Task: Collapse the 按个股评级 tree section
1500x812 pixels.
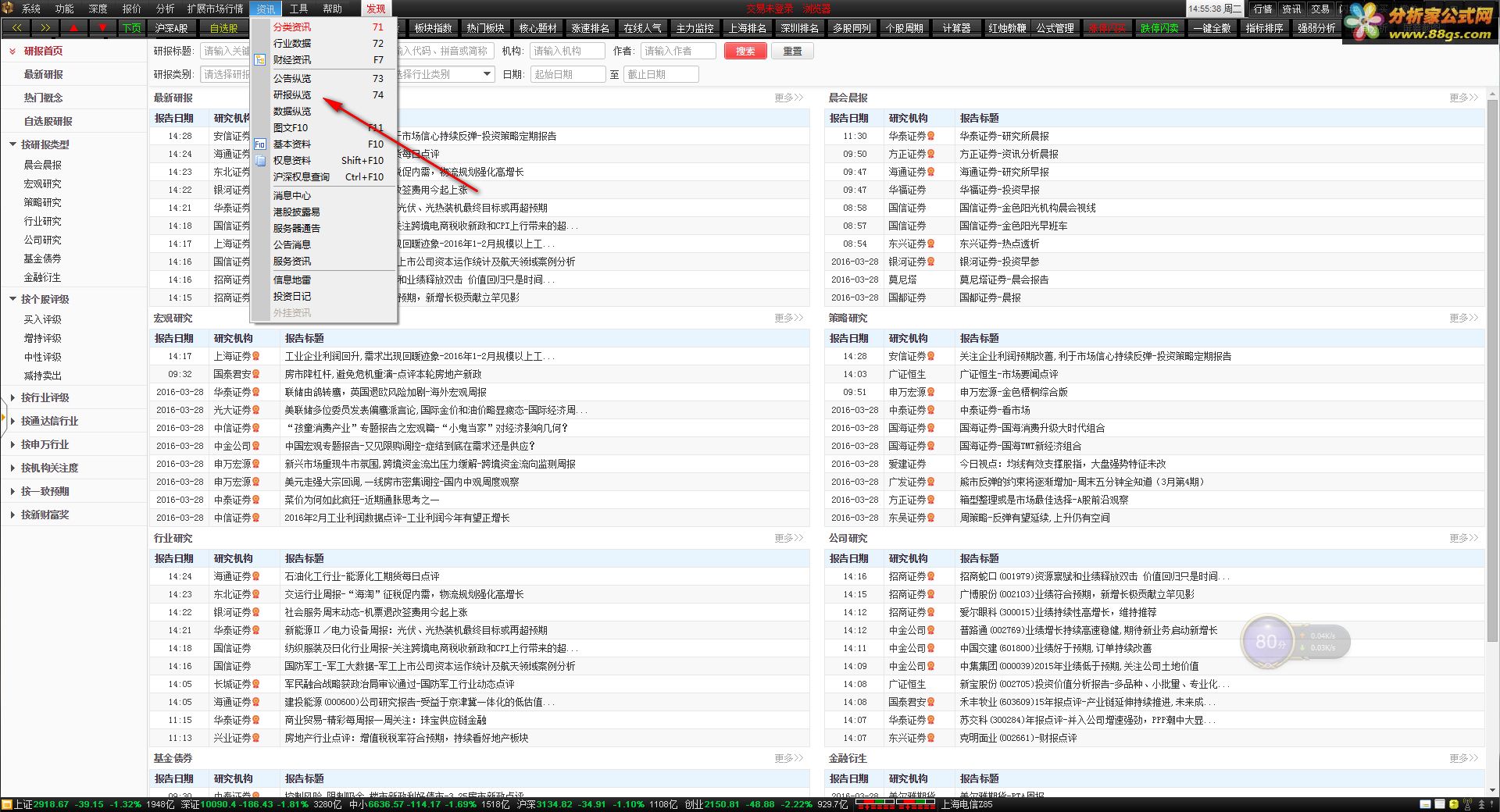Action: (x=12, y=299)
